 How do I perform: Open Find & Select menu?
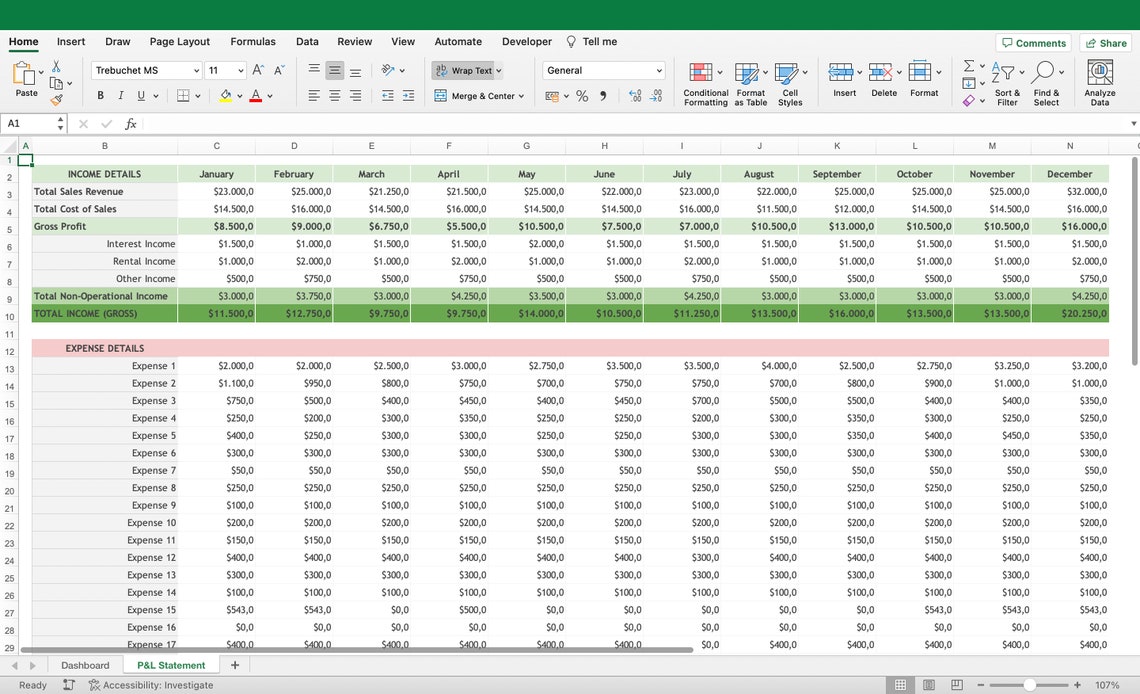[x=1046, y=84]
